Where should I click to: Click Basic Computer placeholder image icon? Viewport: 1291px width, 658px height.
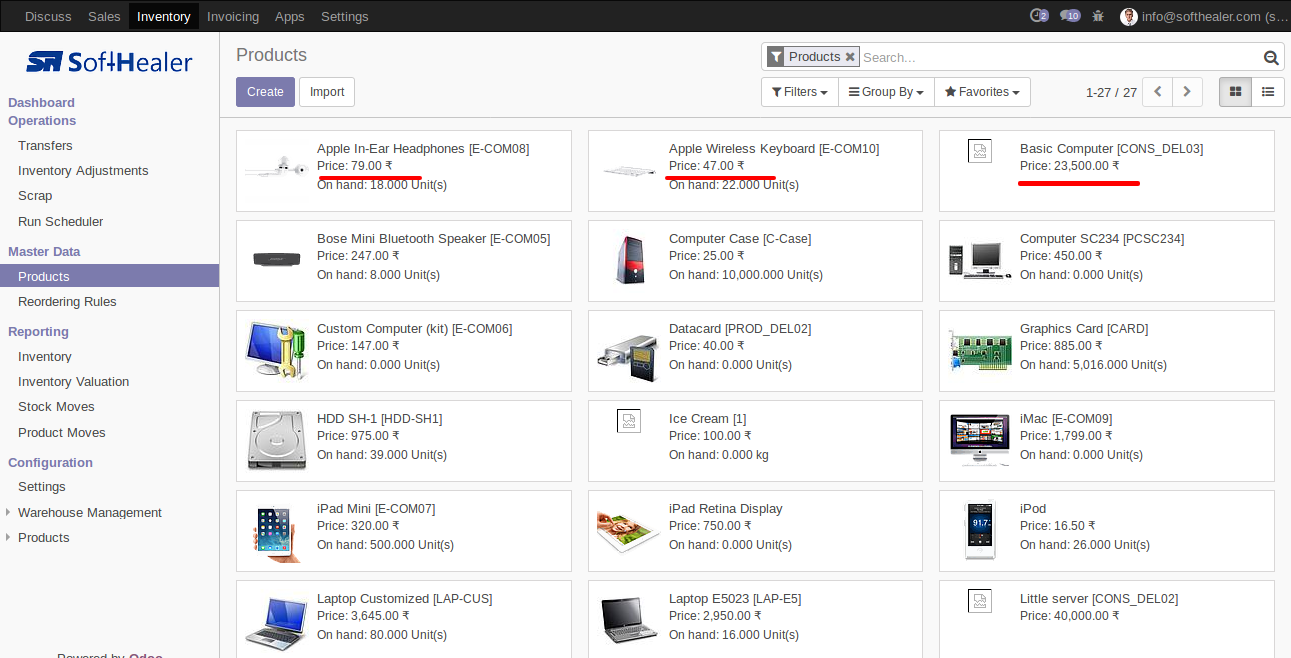click(980, 151)
